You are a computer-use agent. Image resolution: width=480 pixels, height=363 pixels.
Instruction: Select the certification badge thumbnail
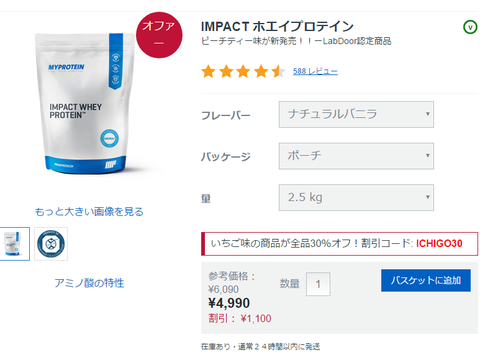pos(51,244)
